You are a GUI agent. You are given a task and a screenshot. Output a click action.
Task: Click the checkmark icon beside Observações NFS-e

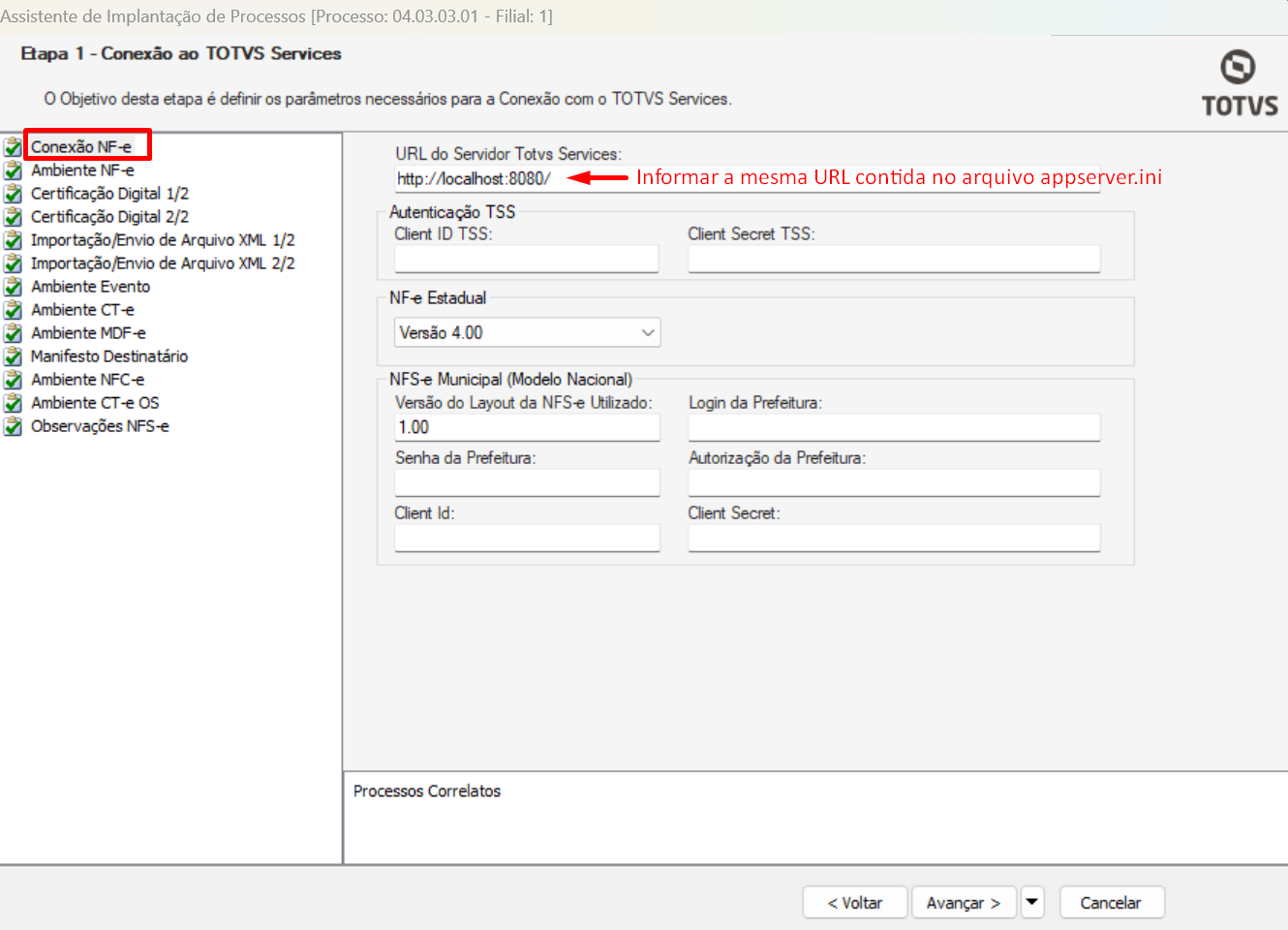(x=13, y=426)
